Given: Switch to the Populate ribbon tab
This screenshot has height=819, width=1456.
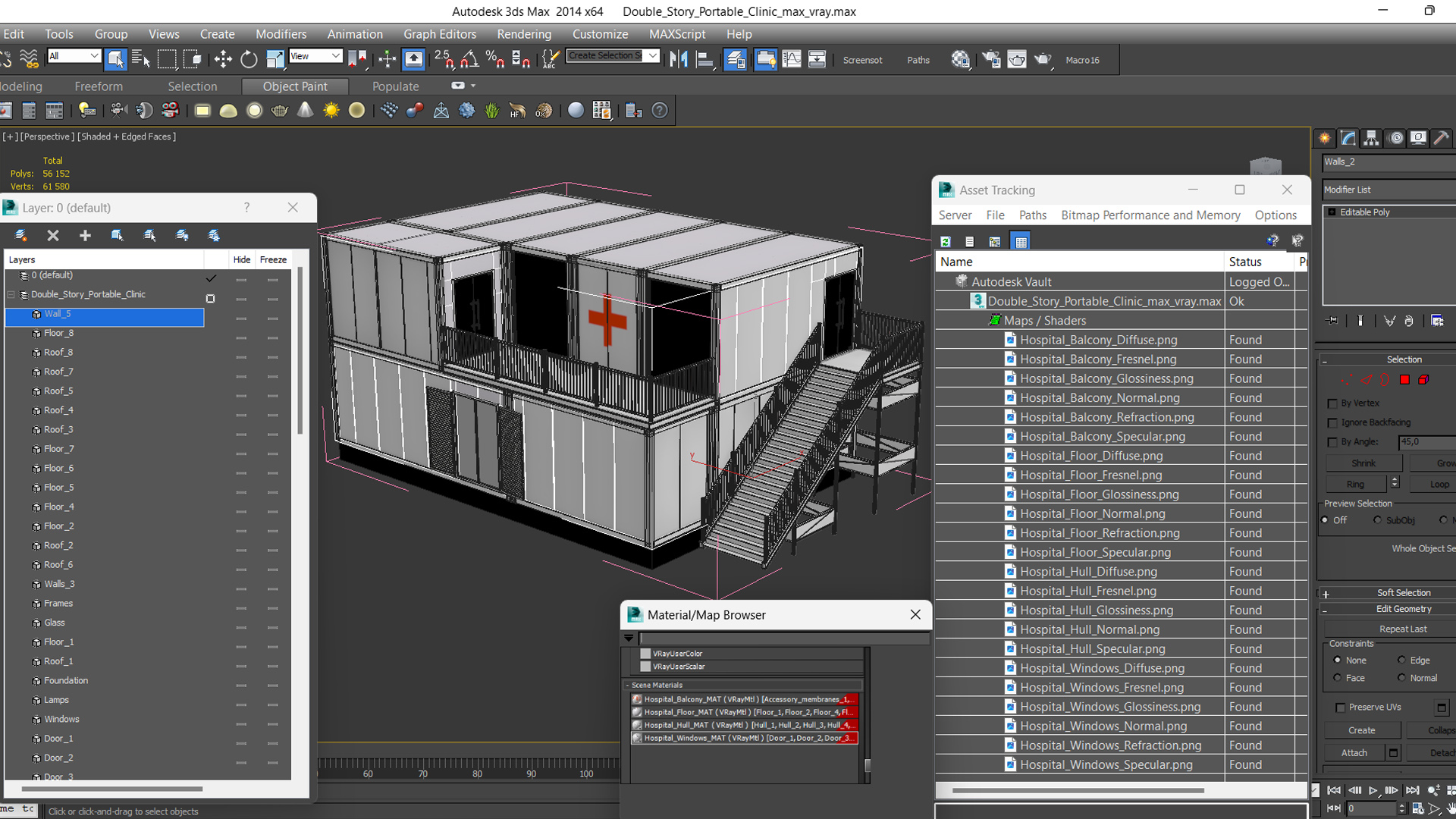Looking at the screenshot, I should 395,86.
